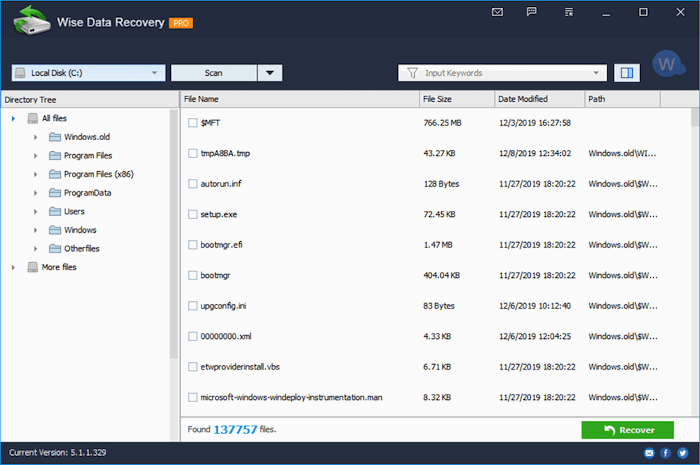This screenshot has width=700, height=465.
Task: Expand the Otherfiles folder node
Action: pos(35,249)
